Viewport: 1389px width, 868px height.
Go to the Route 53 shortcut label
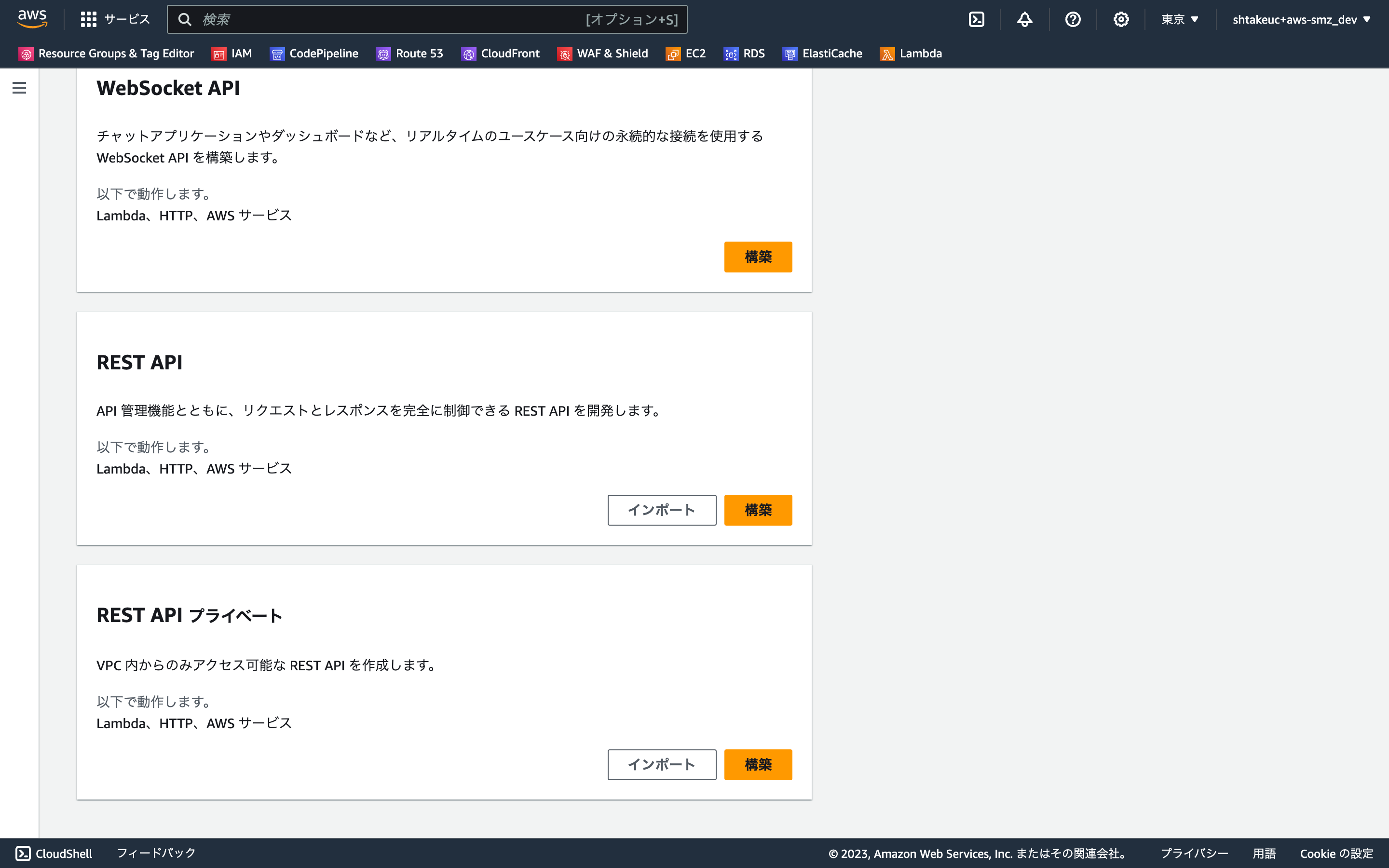click(420, 54)
